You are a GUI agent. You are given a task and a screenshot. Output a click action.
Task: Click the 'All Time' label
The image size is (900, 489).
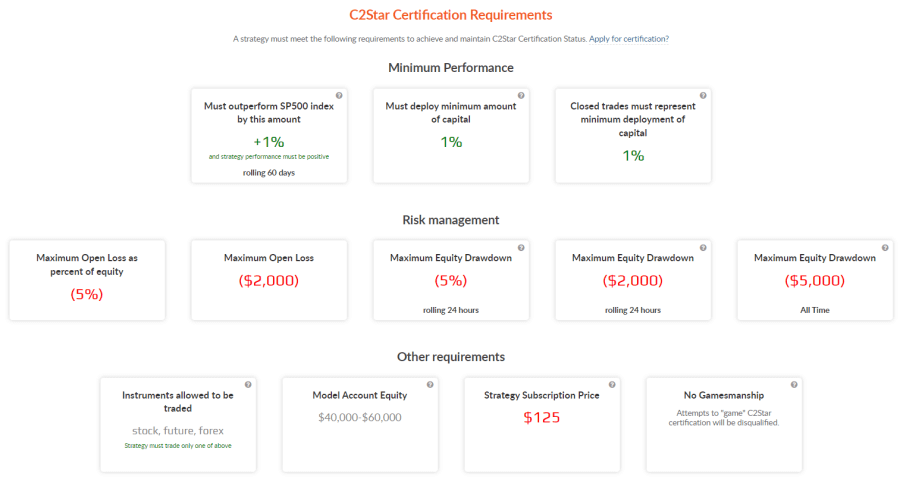pos(814,310)
